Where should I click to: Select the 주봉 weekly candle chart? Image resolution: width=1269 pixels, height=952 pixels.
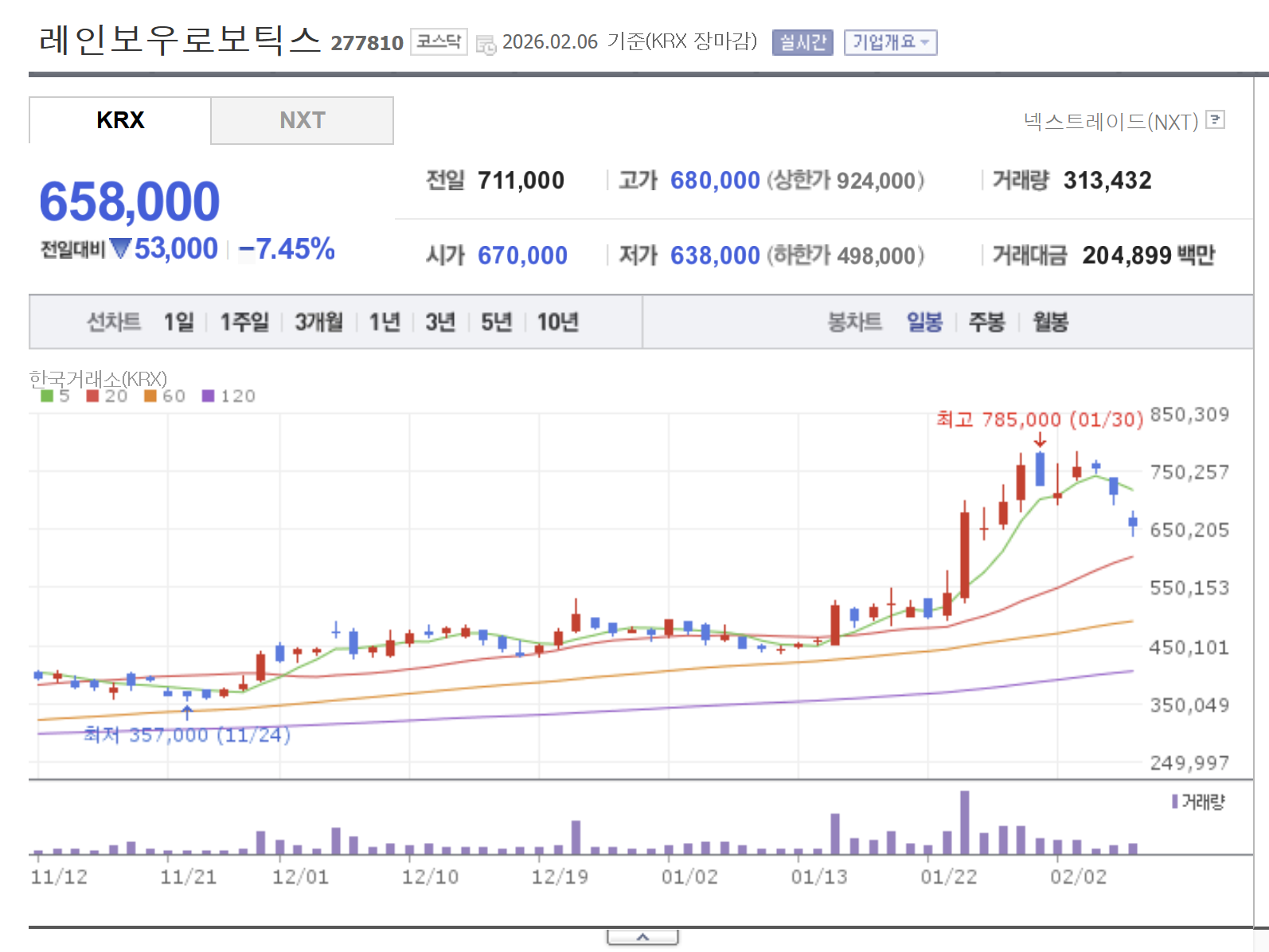pos(986,322)
